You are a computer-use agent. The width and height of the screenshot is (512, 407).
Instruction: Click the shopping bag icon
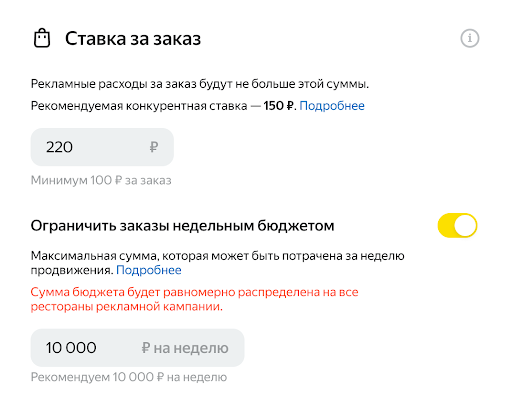[42, 38]
